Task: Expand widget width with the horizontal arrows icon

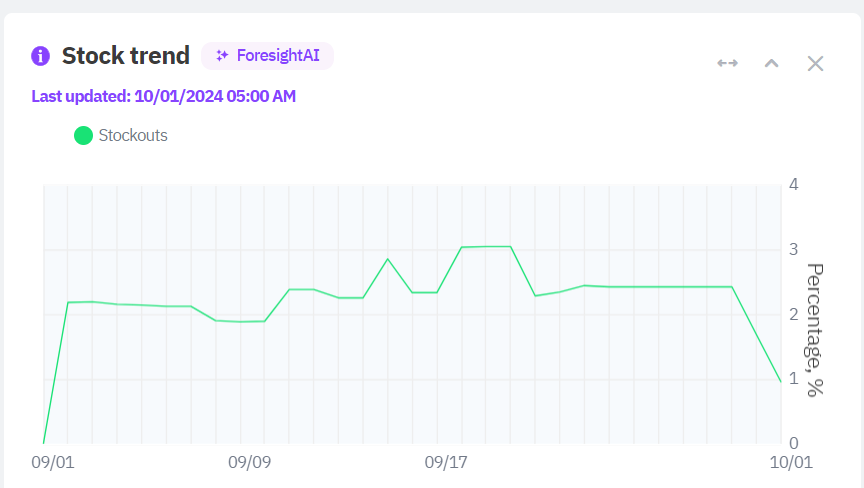Action: [x=727, y=63]
